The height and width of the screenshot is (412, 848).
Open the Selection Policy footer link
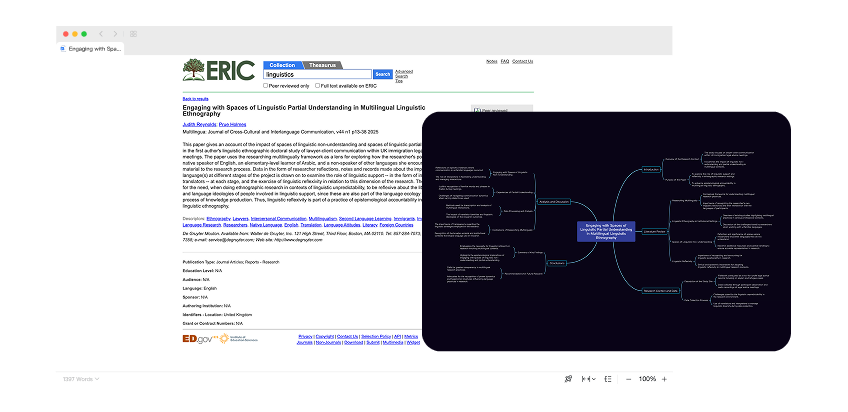coord(375,336)
